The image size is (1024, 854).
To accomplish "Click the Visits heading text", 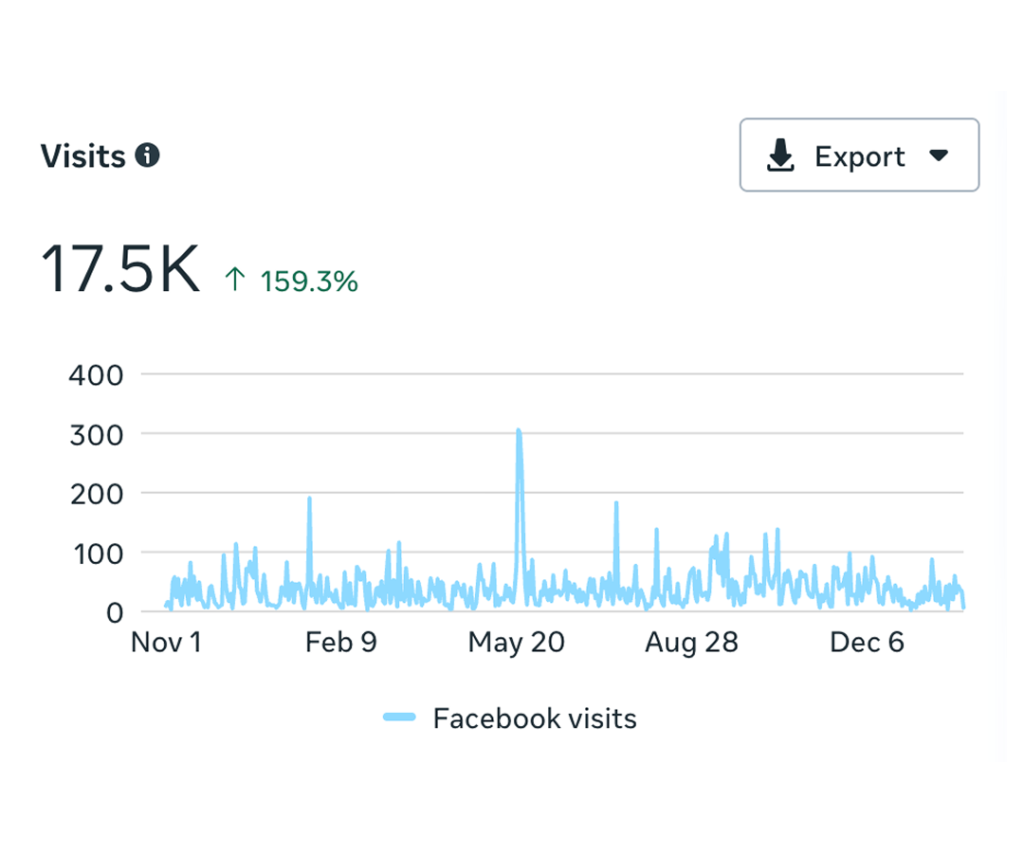I will [83, 157].
